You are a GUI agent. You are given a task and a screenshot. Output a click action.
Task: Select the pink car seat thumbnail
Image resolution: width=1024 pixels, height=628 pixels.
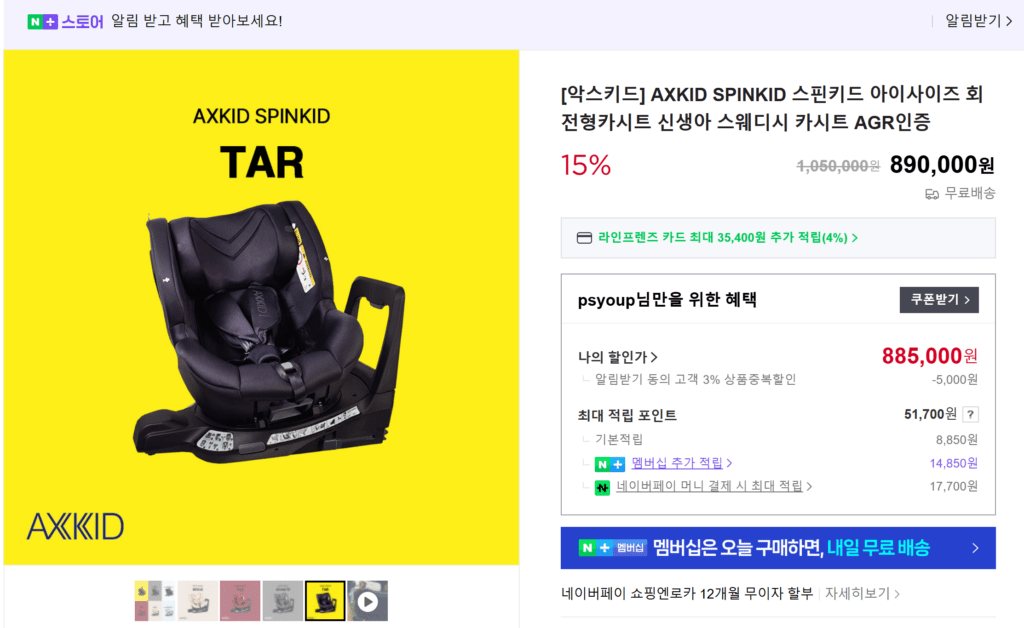(240, 601)
